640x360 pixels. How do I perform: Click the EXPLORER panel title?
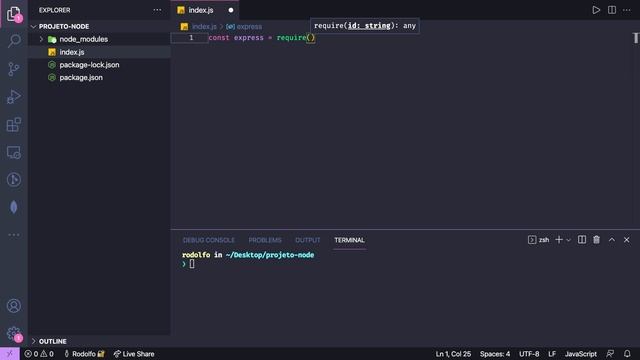click(x=54, y=10)
